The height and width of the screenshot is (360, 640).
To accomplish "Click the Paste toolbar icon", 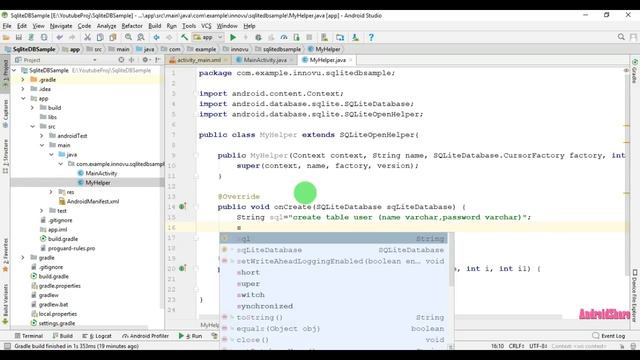I will click(113, 38).
